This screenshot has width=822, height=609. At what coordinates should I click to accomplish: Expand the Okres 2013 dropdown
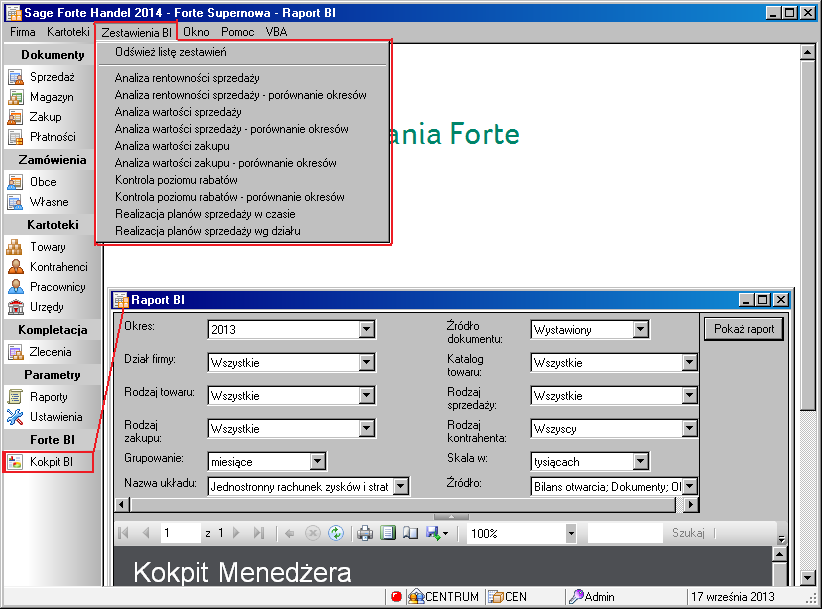pos(367,330)
